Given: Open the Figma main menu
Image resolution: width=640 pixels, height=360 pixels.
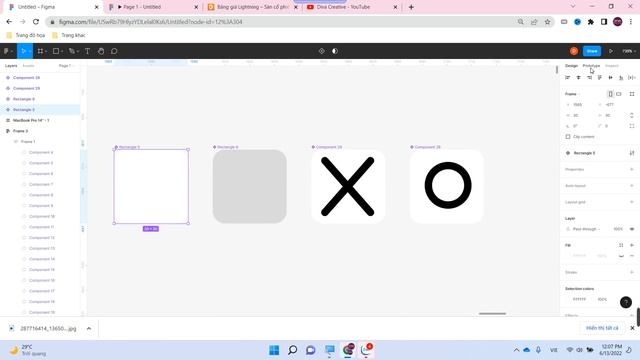Looking at the screenshot, I should pyautogui.click(x=7, y=51).
